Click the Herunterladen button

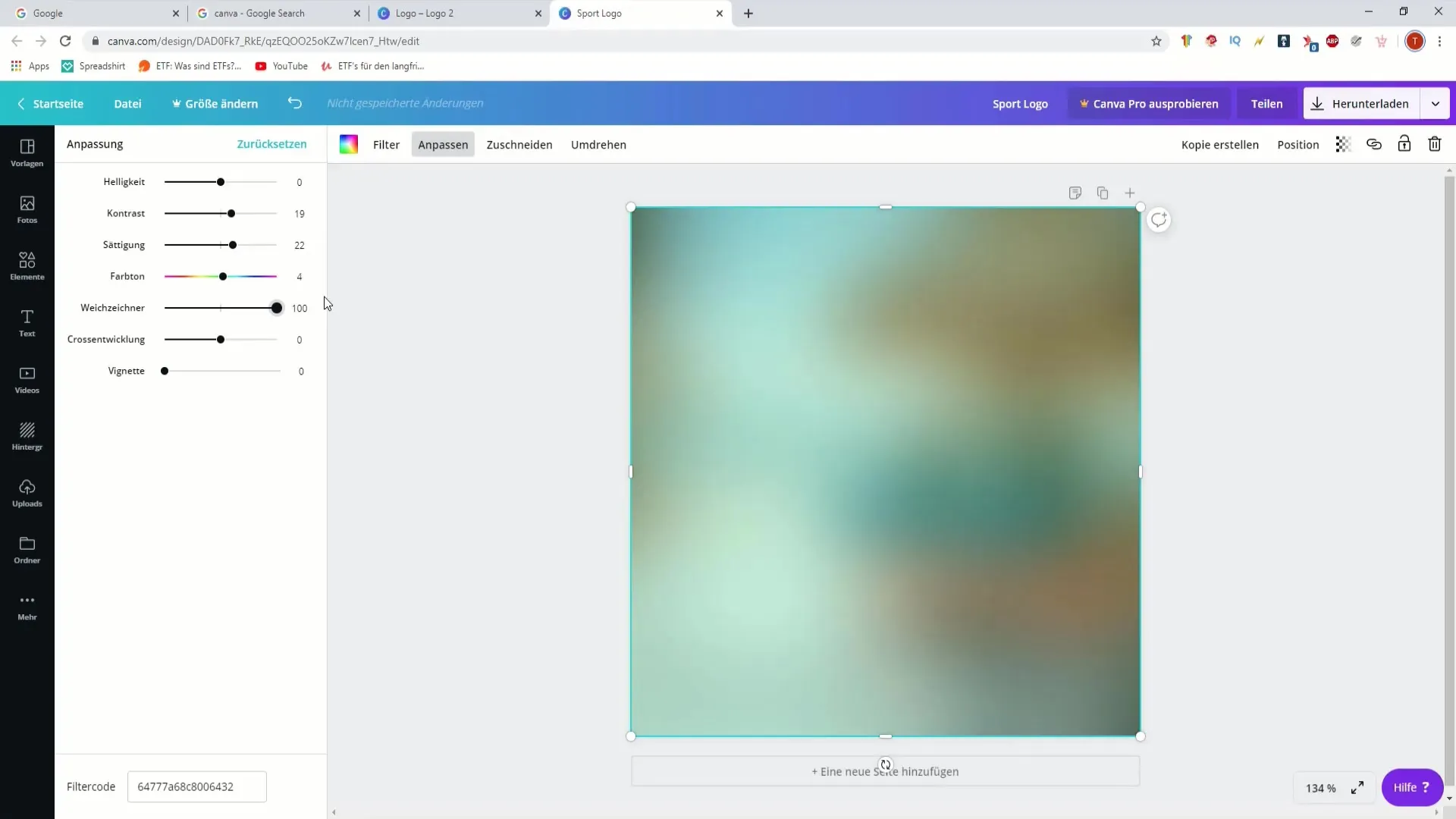(x=1362, y=104)
